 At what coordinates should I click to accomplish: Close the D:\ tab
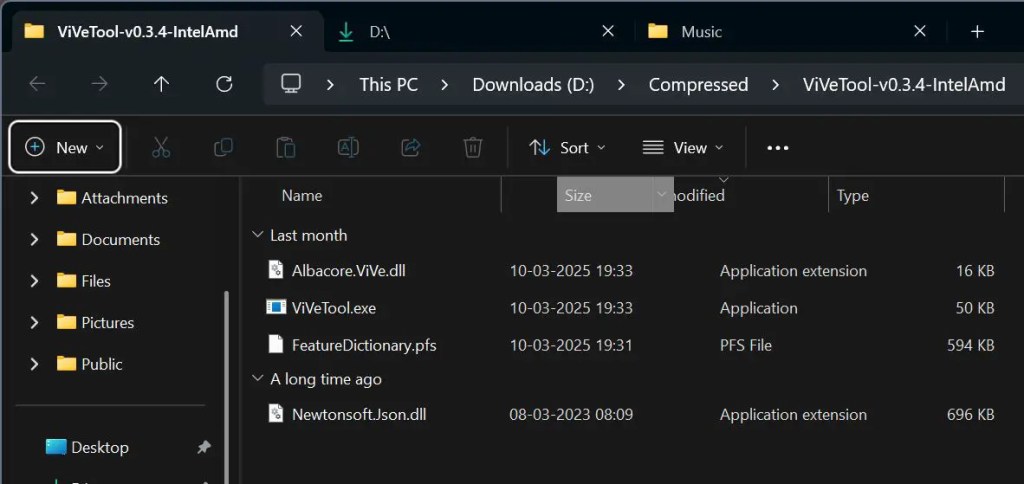[x=607, y=31]
